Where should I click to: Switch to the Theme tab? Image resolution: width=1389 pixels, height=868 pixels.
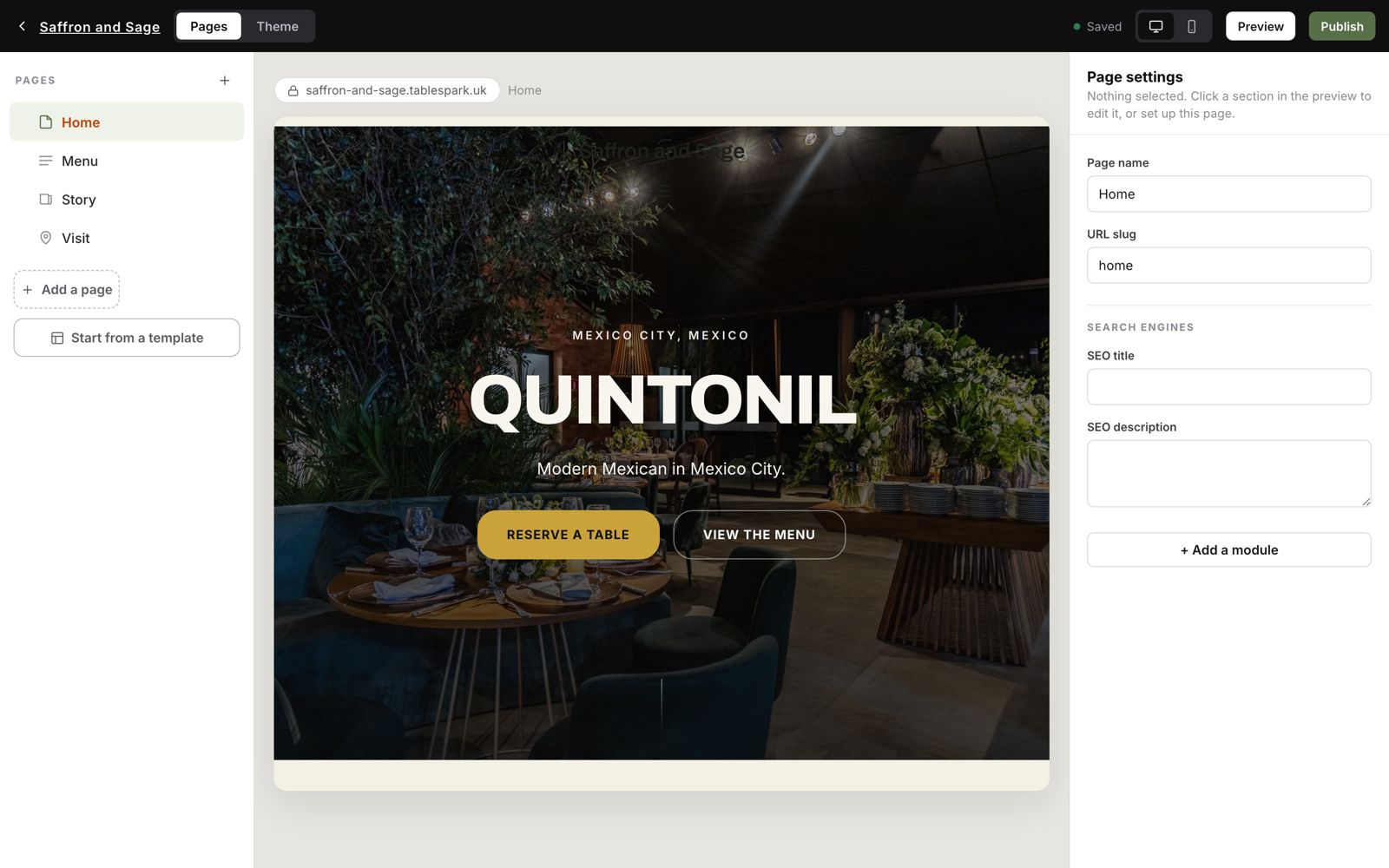tap(277, 26)
